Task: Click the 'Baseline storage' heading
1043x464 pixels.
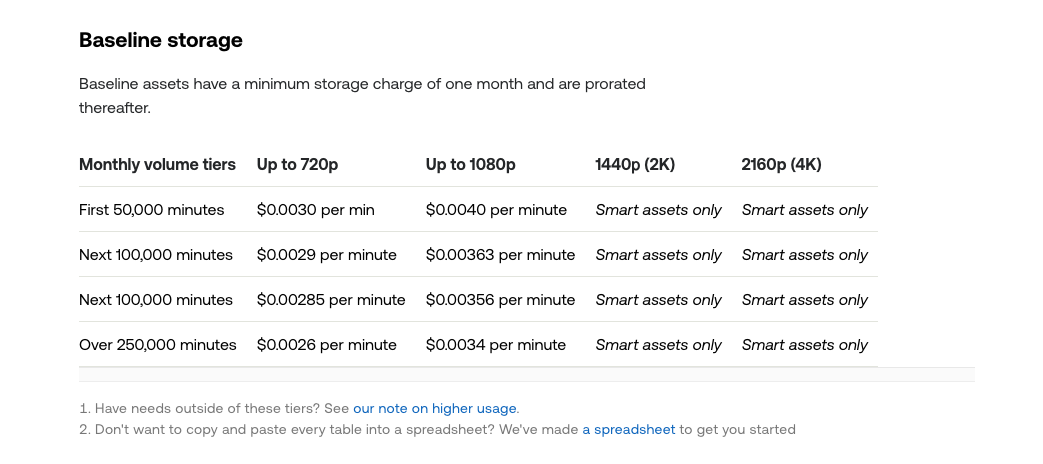Action: tap(161, 41)
